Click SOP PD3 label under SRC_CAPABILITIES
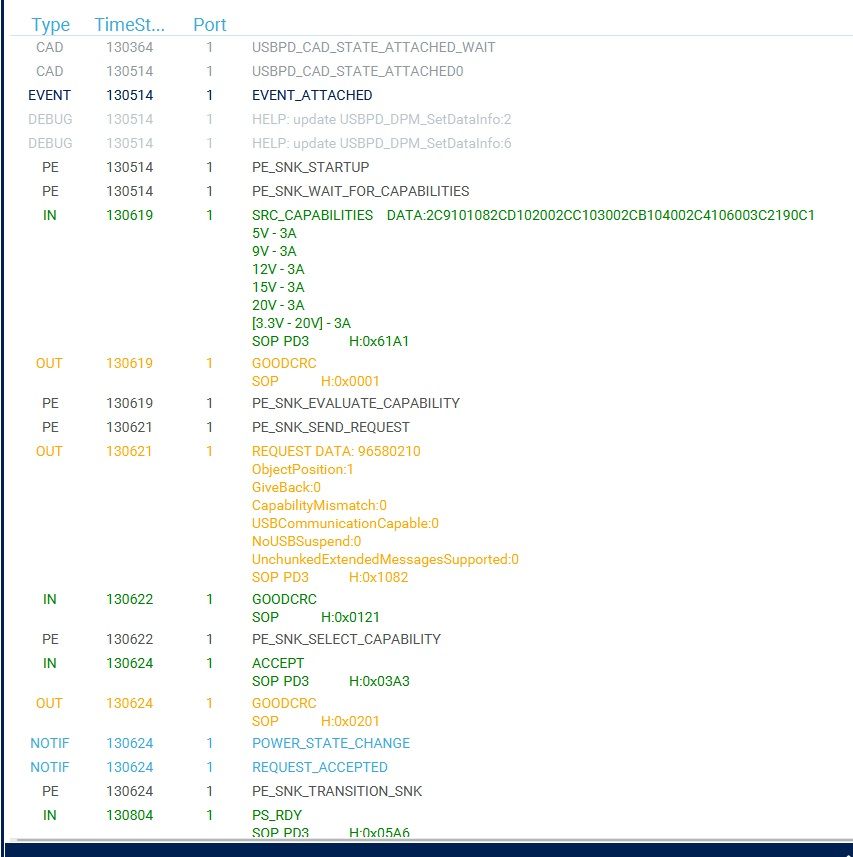 280,342
